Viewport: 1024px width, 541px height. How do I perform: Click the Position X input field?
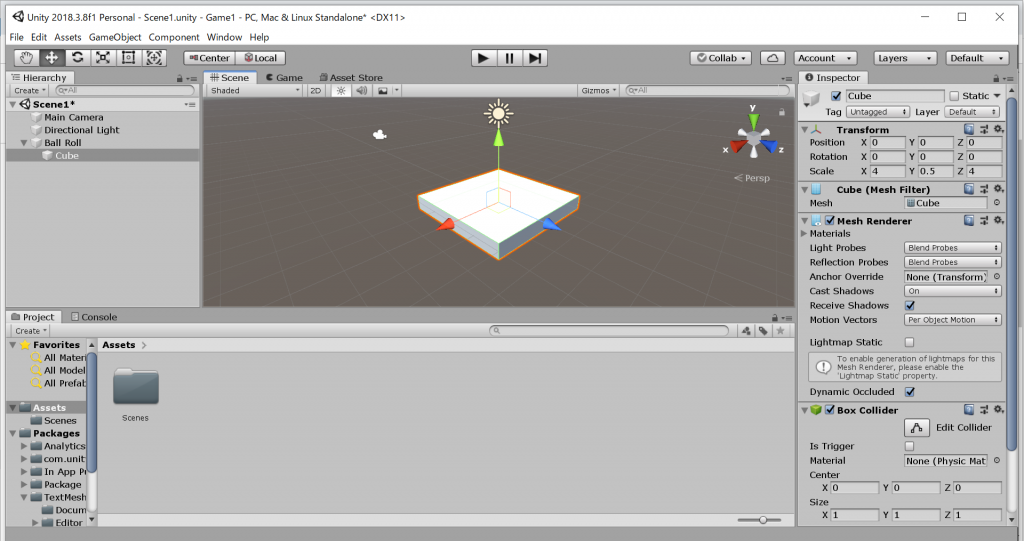coord(887,142)
